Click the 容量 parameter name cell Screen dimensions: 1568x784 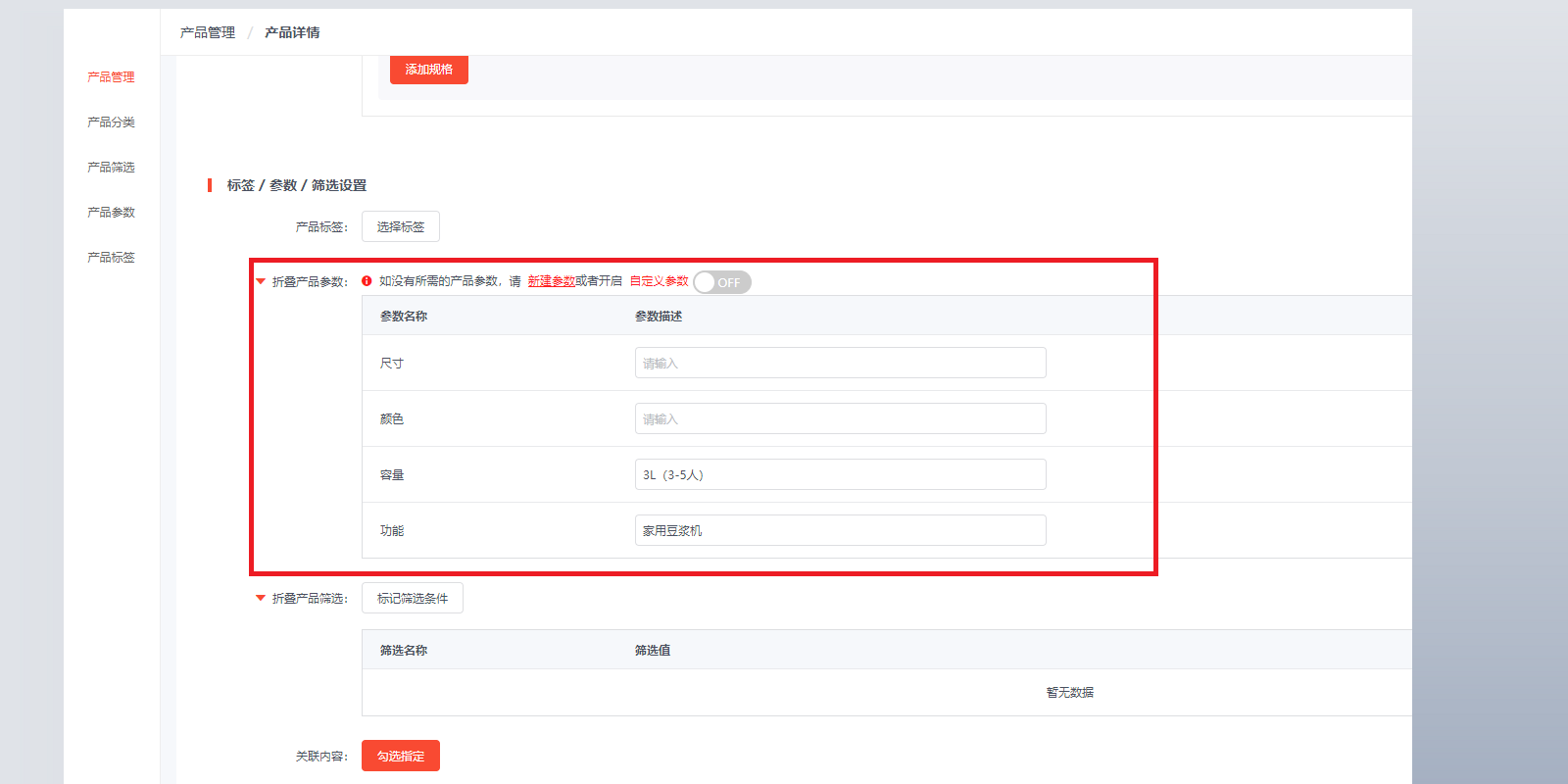pos(392,474)
